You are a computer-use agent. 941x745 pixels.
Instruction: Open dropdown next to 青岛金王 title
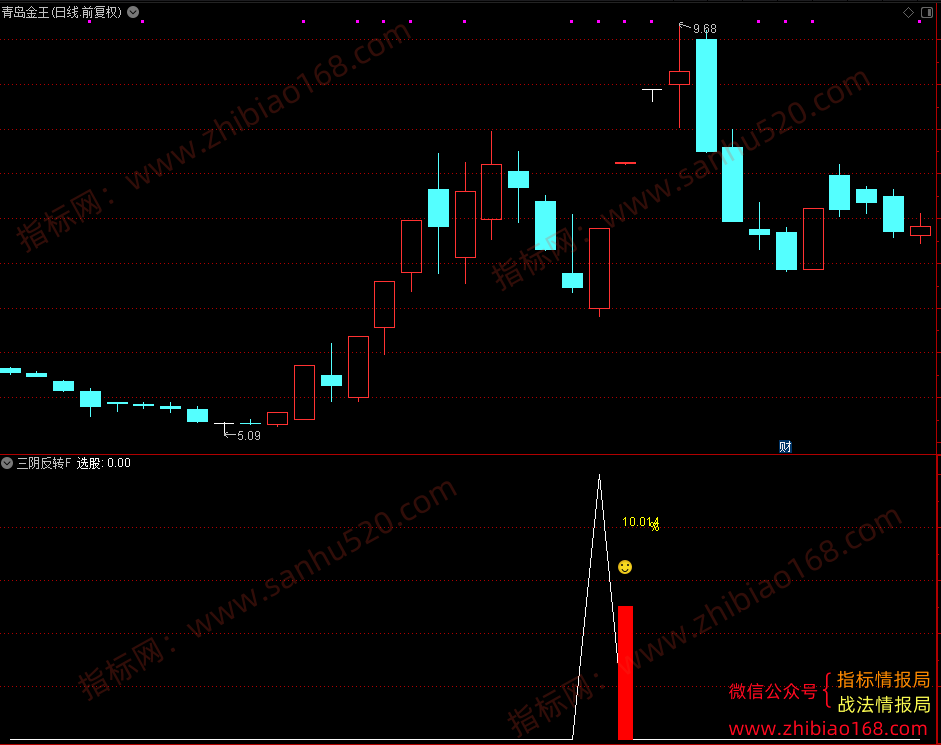point(133,11)
